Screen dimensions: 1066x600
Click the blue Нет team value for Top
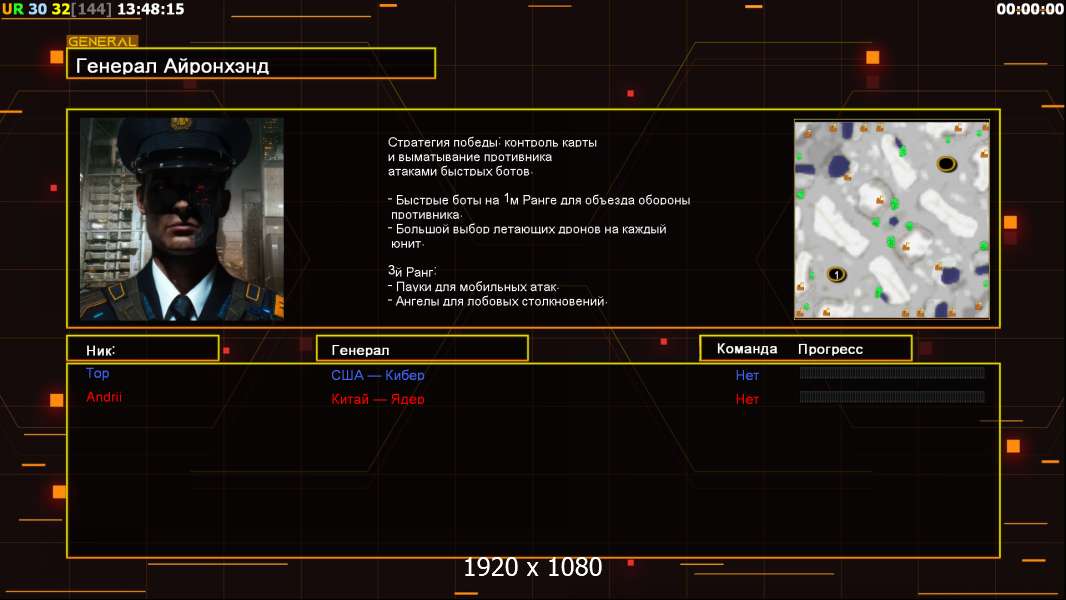[747, 375]
